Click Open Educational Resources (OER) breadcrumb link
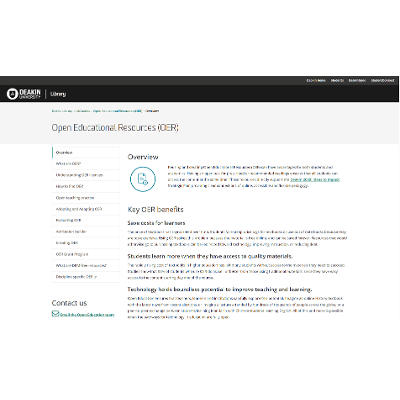400x400 pixels. click(x=117, y=111)
